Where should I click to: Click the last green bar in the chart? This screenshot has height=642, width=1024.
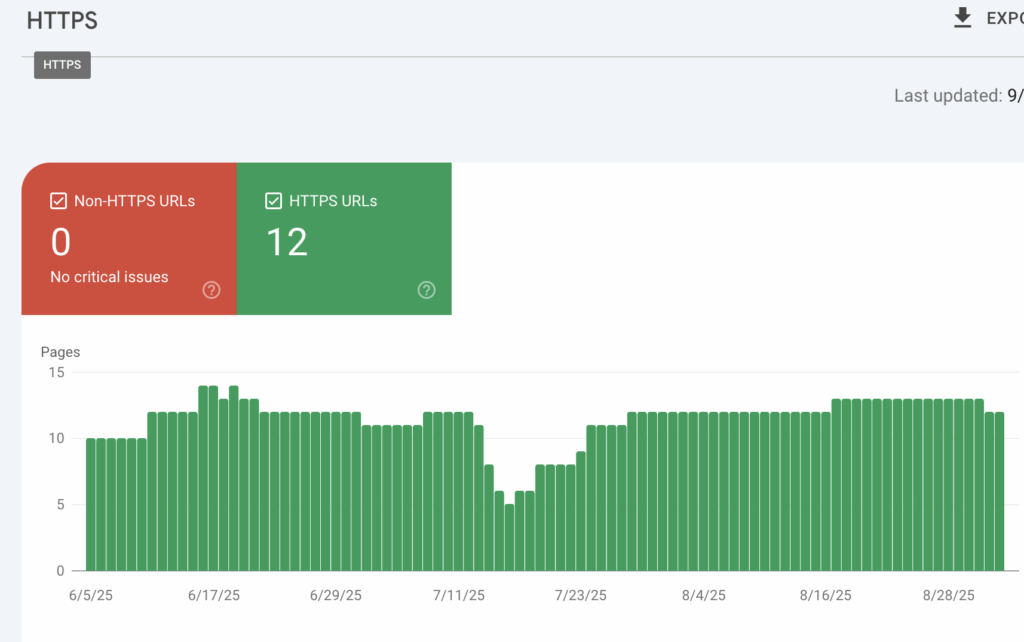(998, 491)
